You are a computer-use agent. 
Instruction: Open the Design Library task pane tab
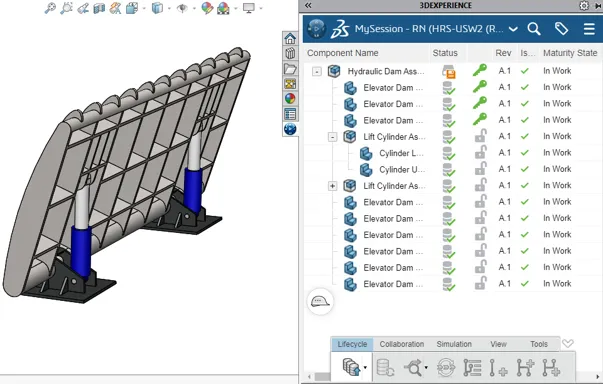pyautogui.click(x=290, y=53)
